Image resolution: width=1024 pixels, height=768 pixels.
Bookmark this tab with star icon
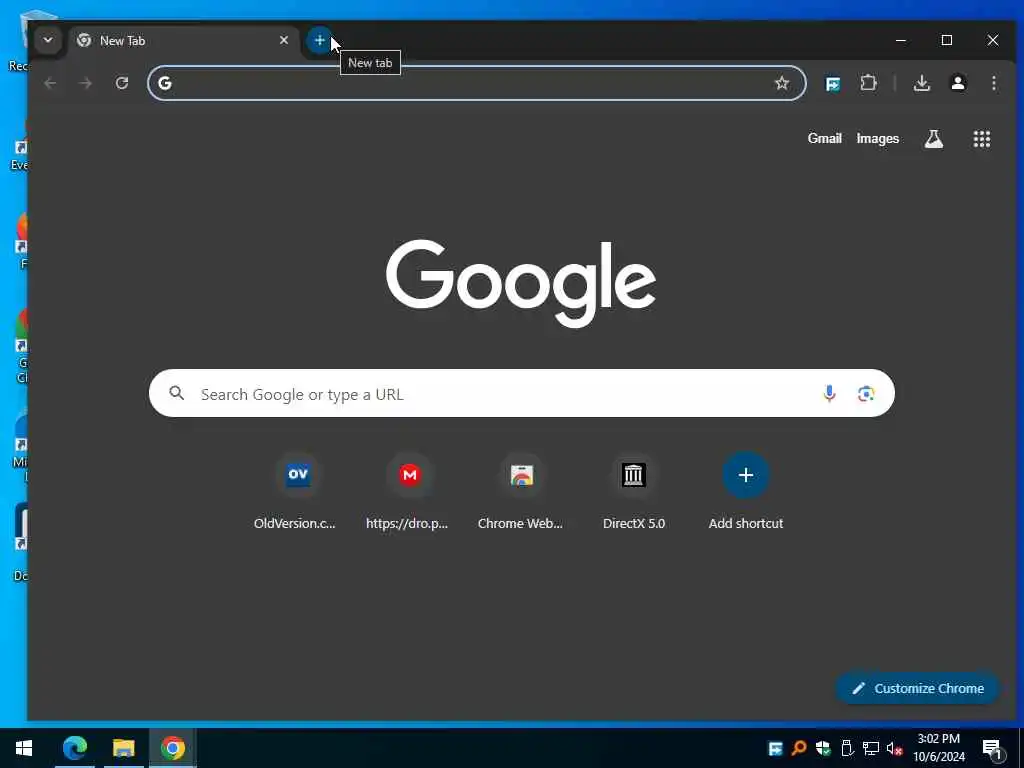[x=782, y=83]
